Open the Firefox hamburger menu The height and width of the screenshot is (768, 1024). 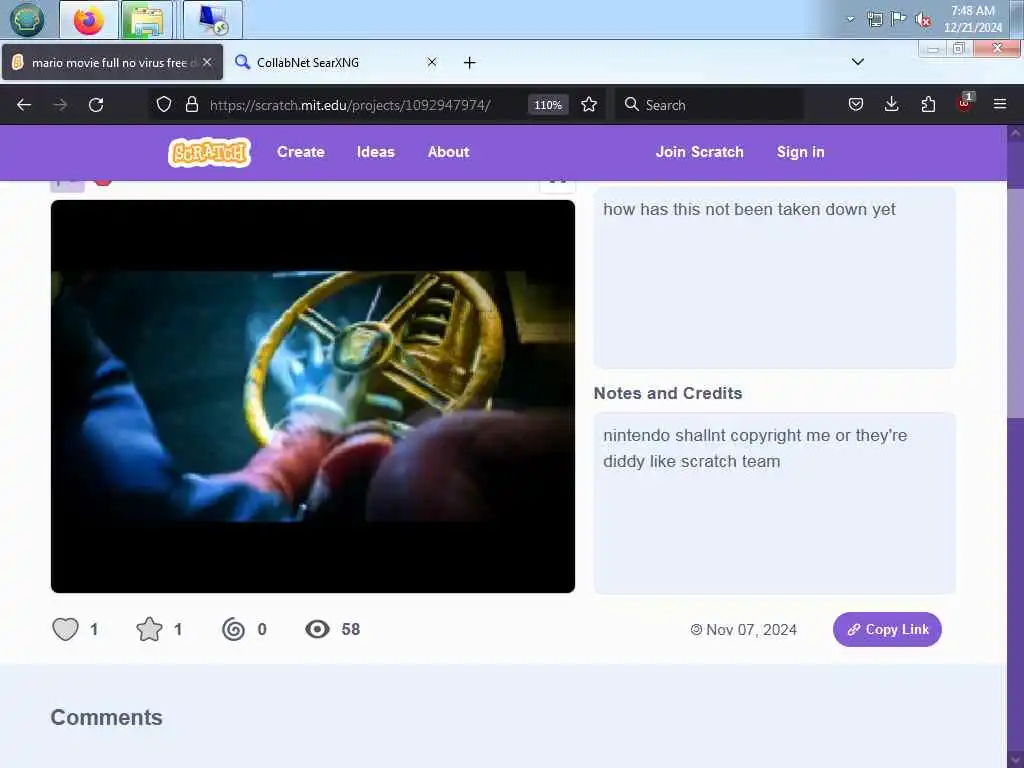pyautogui.click(x=1000, y=104)
